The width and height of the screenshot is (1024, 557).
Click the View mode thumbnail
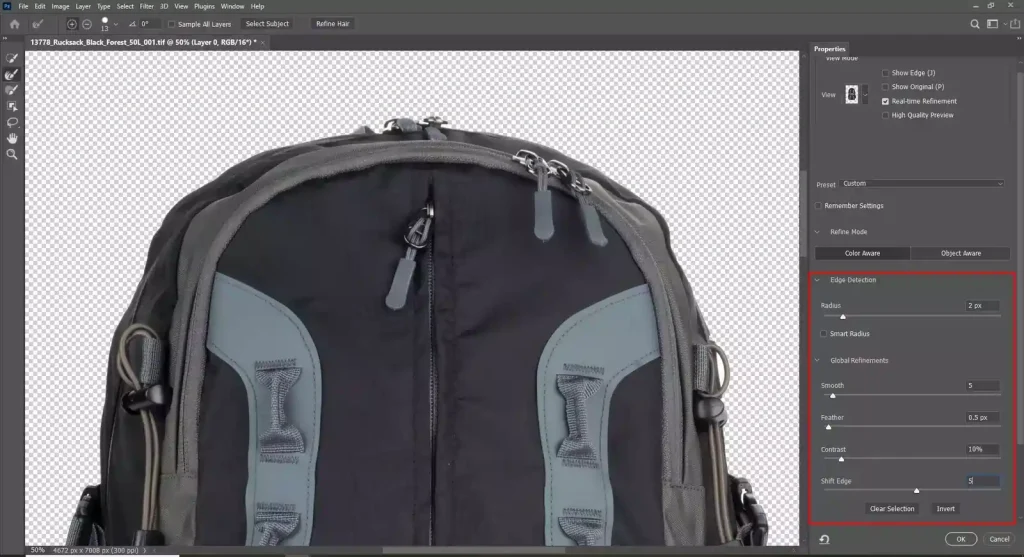[x=852, y=95]
